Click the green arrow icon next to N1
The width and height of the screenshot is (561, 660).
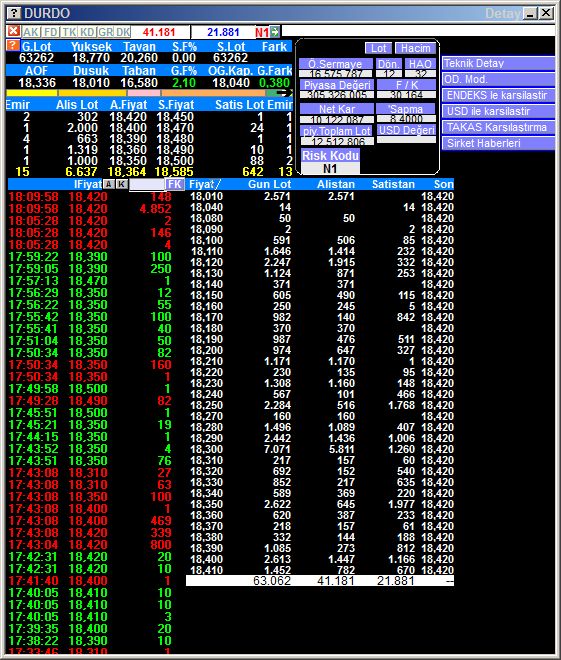pos(275,32)
